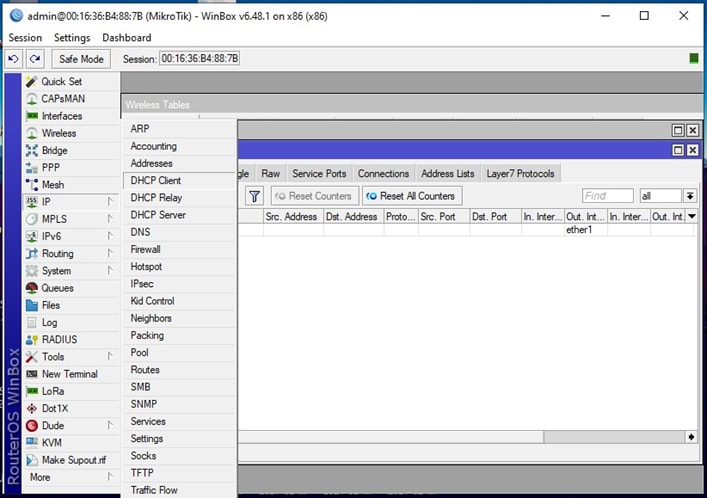Click the Routing sidebar icon
The width and height of the screenshot is (707, 498).
pyautogui.click(x=32, y=254)
